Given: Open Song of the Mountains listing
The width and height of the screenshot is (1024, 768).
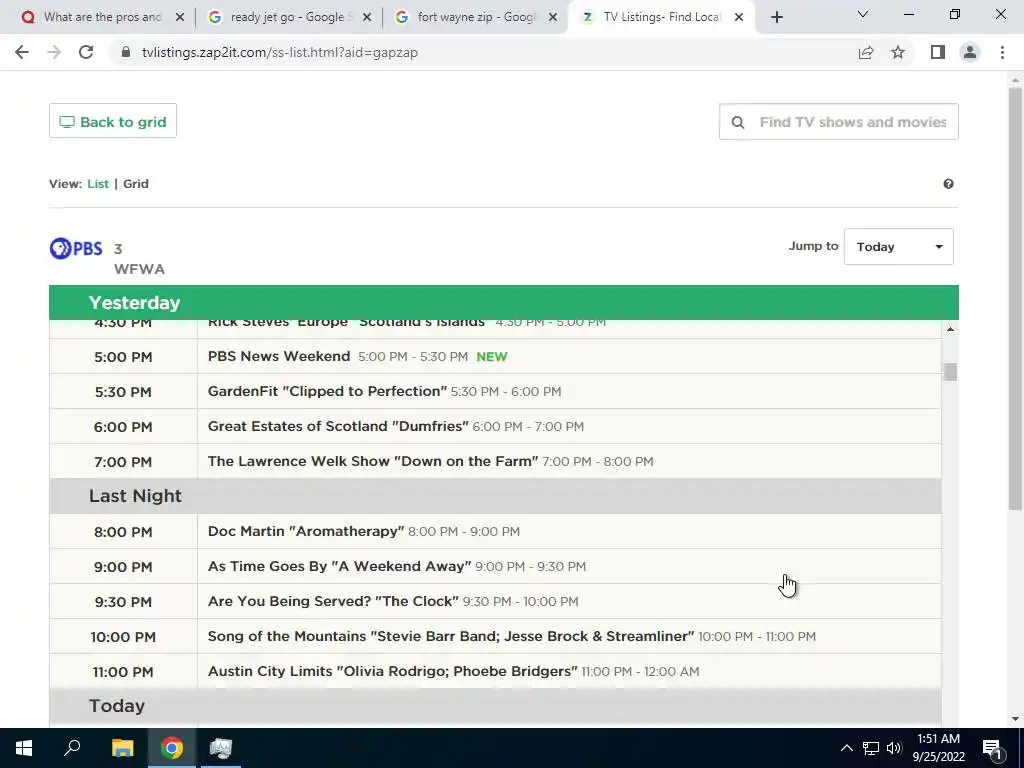Looking at the screenshot, I should coord(451,636).
